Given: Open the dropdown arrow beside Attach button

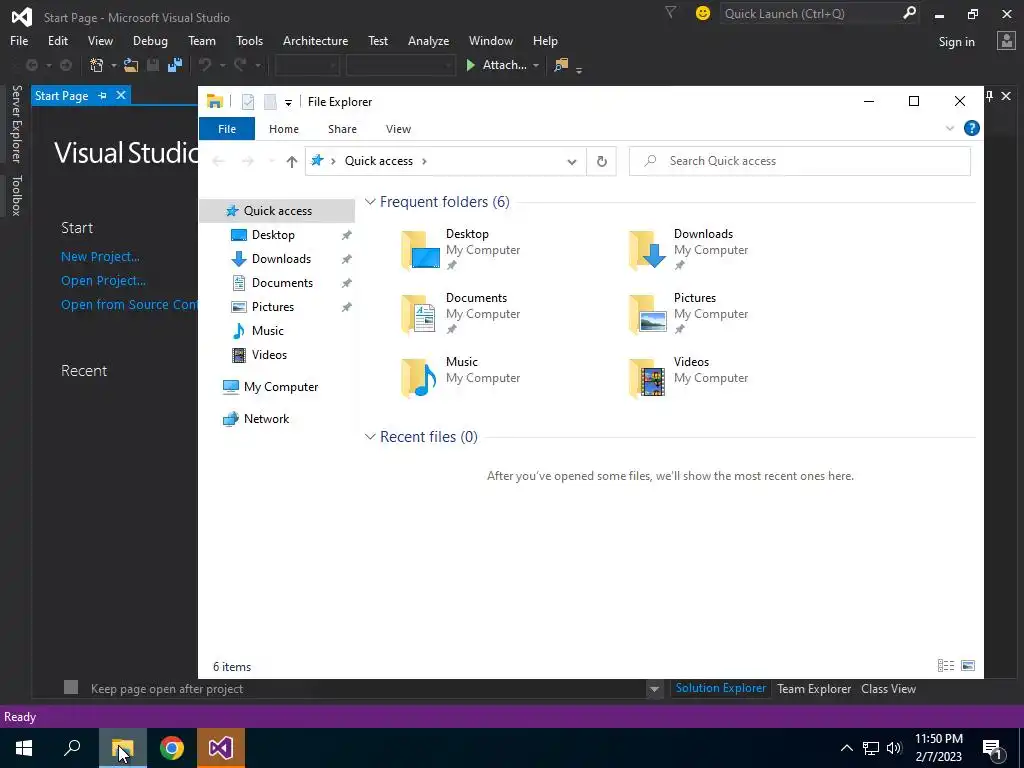Looking at the screenshot, I should point(536,65).
